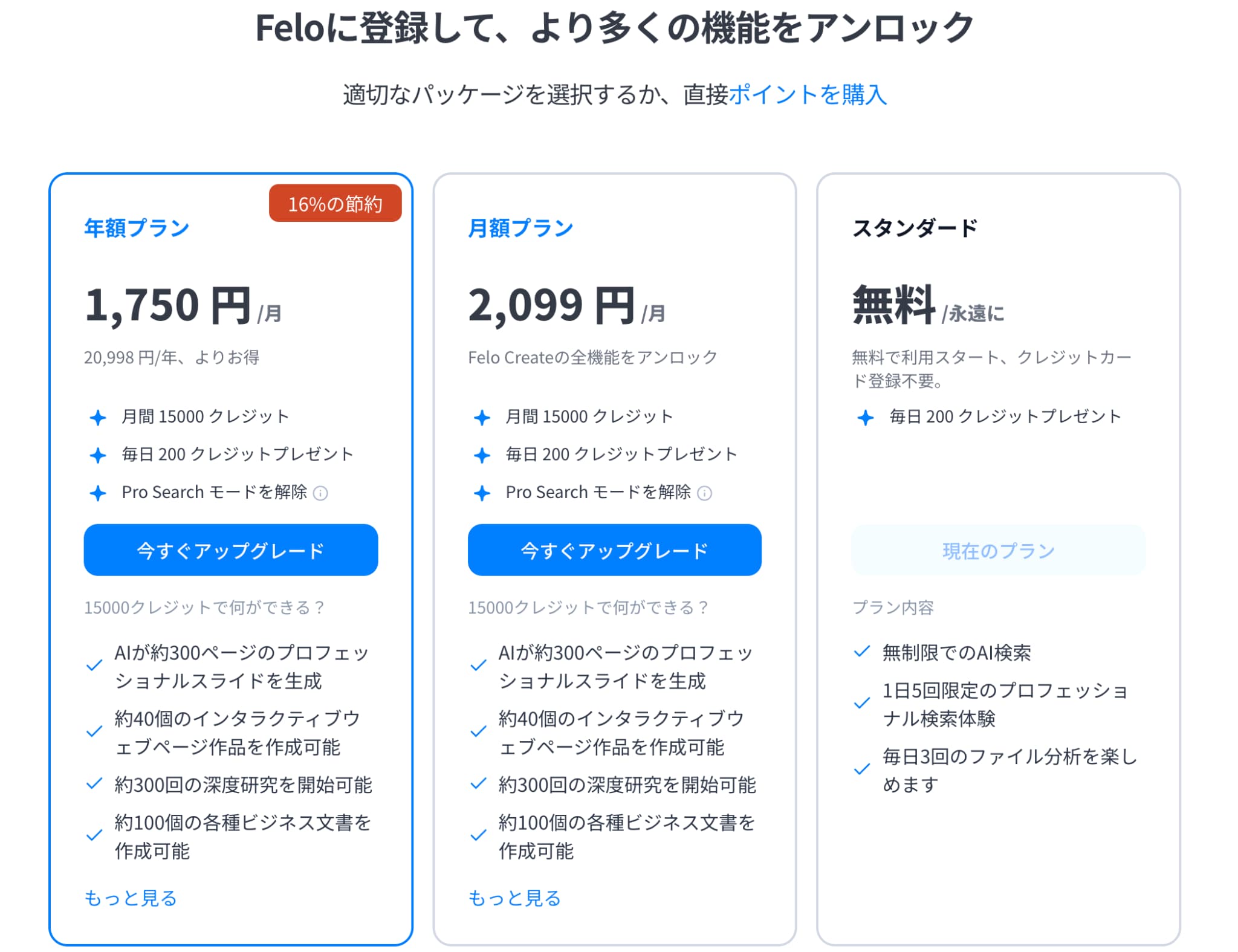Image resolution: width=1238 pixels, height=952 pixels.
Task: Click the 16%の節約 badge
Action: (x=335, y=204)
